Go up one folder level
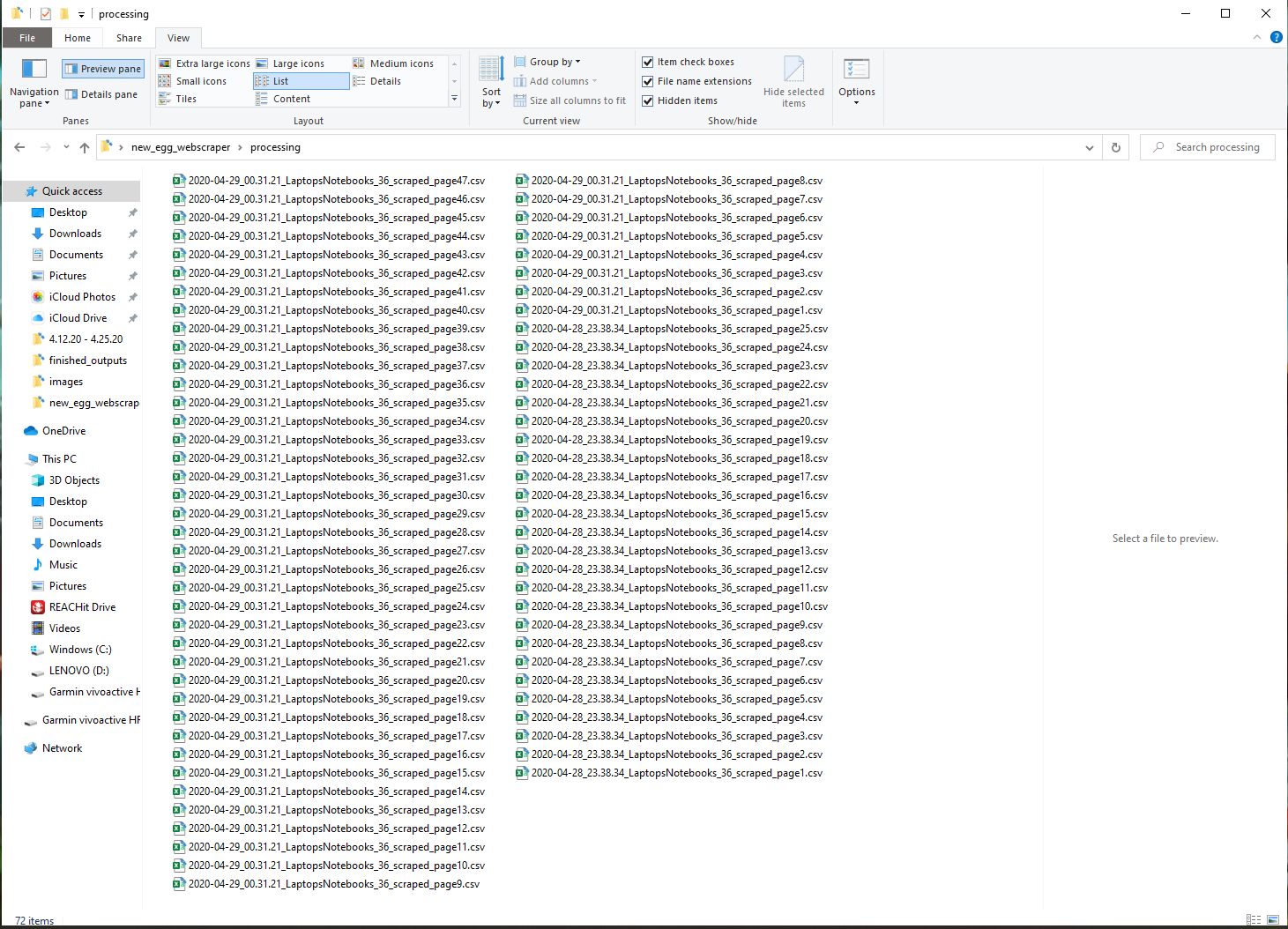 click(x=85, y=147)
